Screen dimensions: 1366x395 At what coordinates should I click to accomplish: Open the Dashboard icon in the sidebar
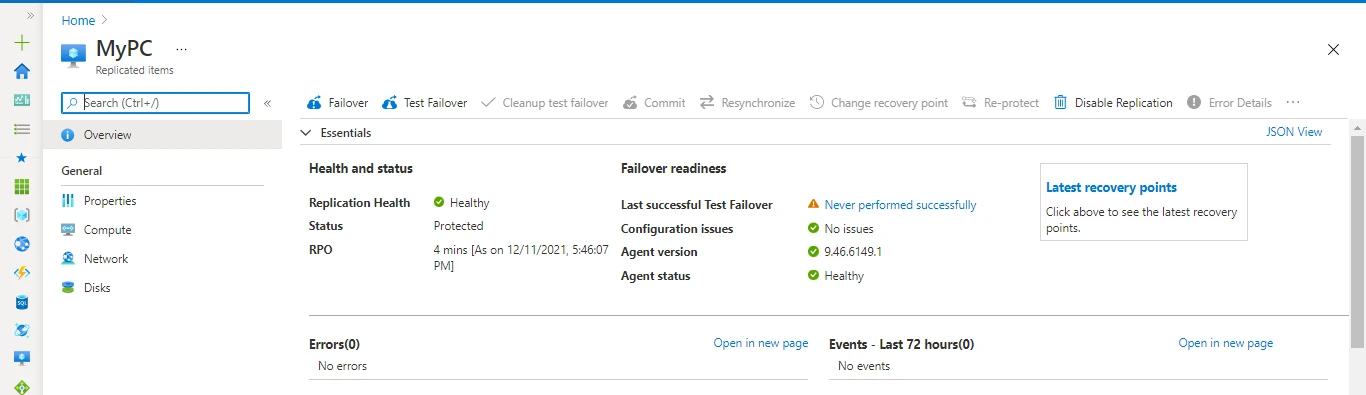(x=22, y=100)
